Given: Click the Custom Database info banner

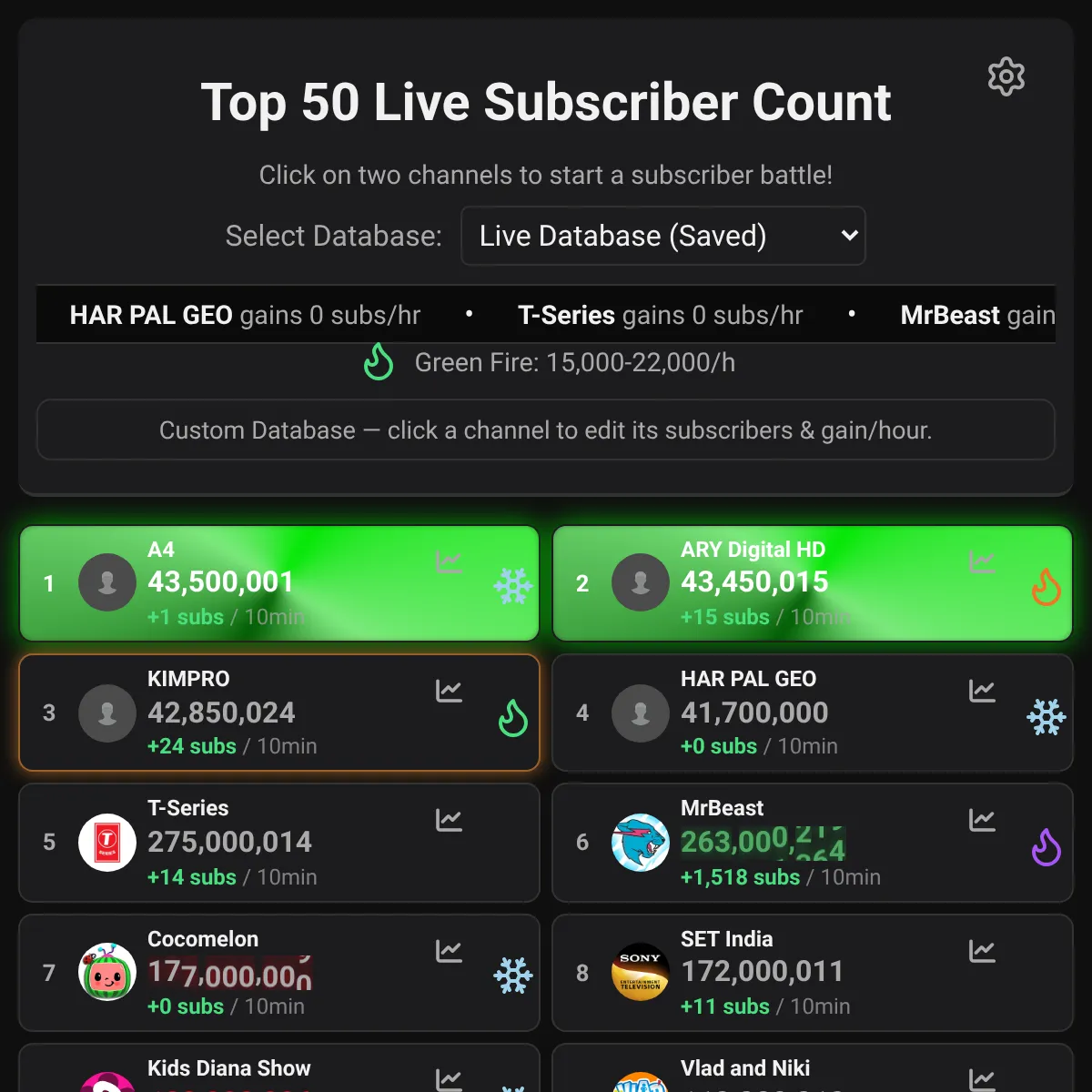Looking at the screenshot, I should [546, 430].
